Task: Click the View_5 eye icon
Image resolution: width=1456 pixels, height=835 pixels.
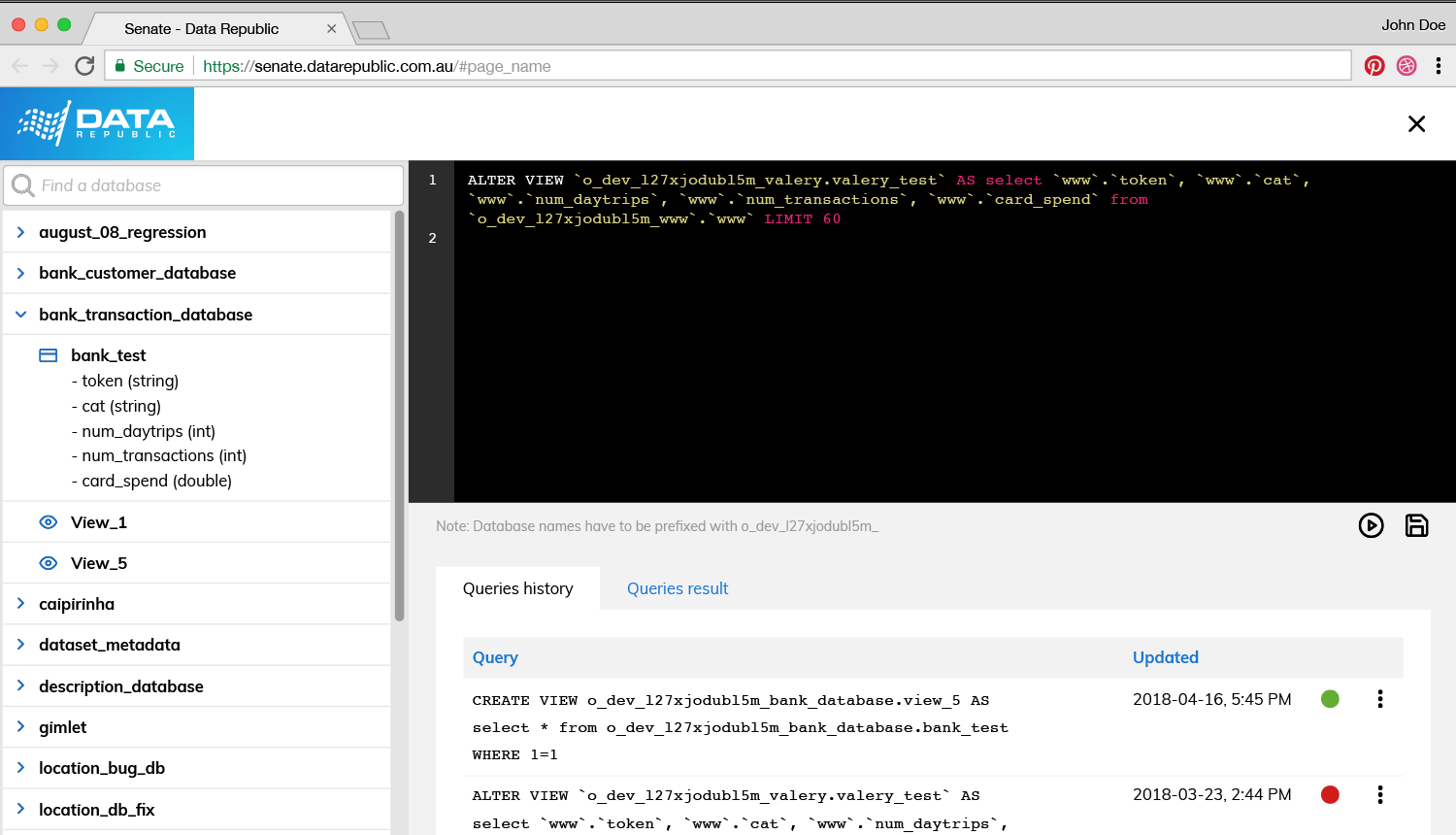Action: pyautogui.click(x=49, y=563)
